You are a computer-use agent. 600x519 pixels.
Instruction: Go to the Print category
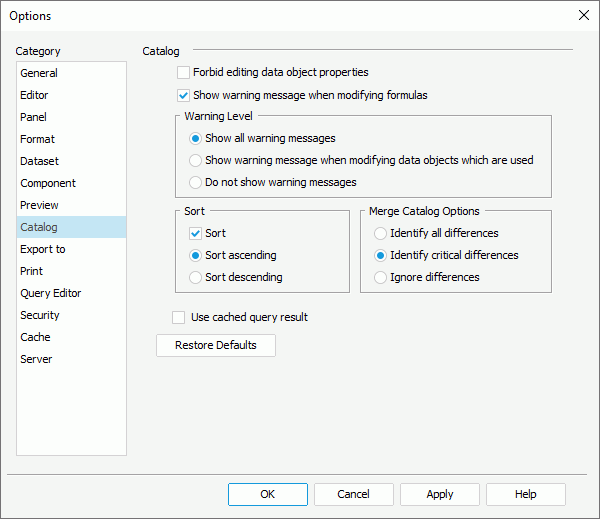pos(71,271)
